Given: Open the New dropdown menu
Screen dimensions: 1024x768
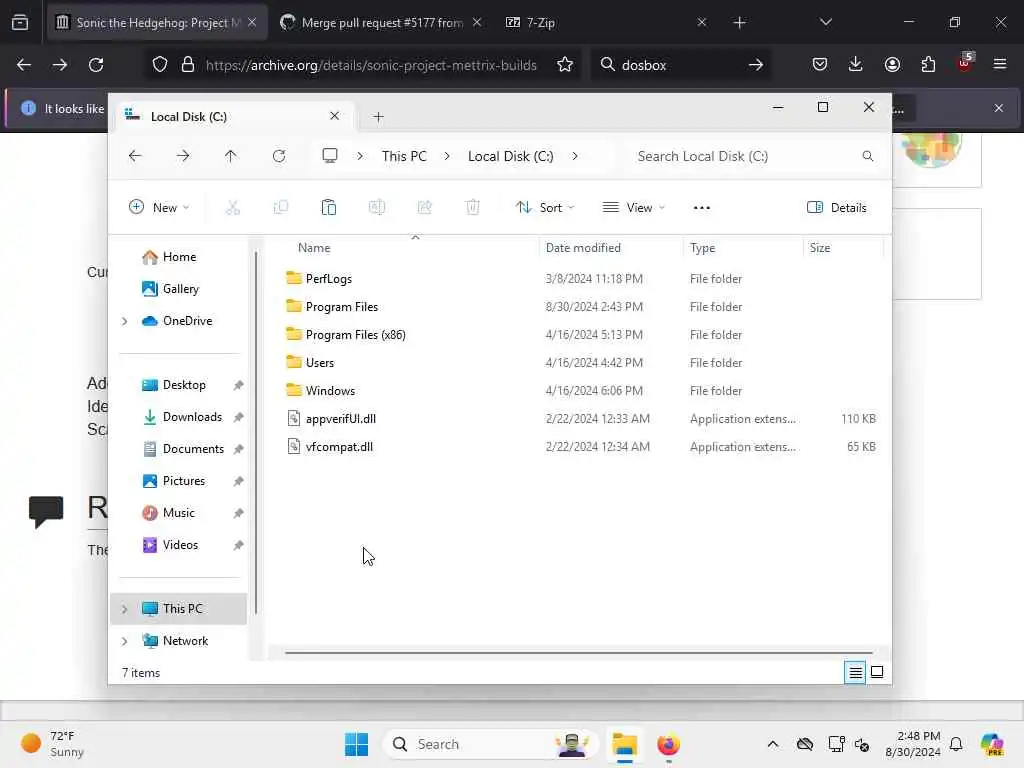Looking at the screenshot, I should pyautogui.click(x=159, y=208).
